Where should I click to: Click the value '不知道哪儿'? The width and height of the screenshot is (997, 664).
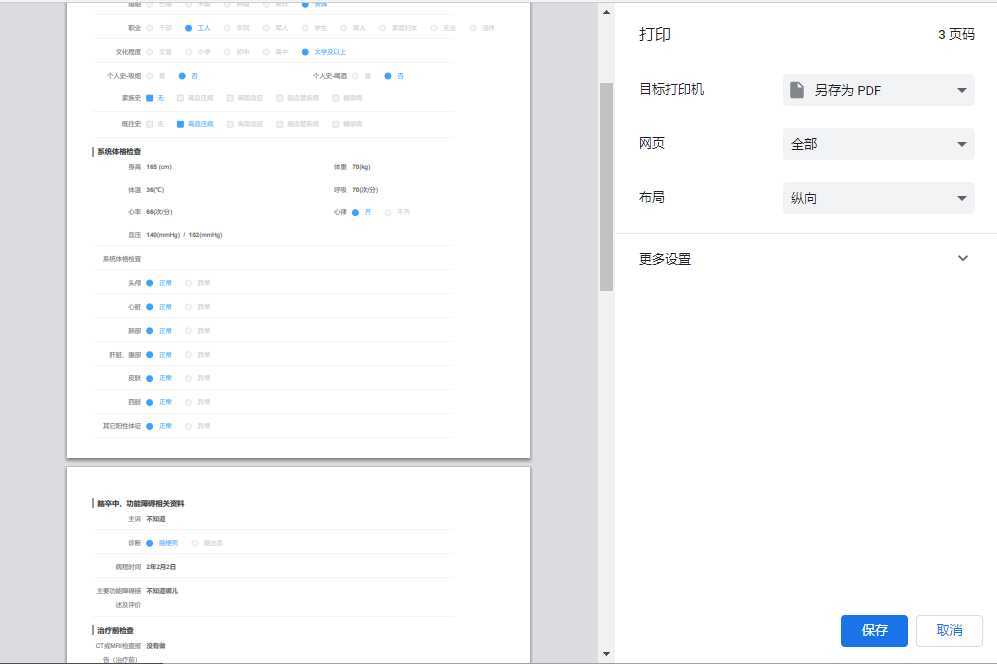pyautogui.click(x=162, y=591)
